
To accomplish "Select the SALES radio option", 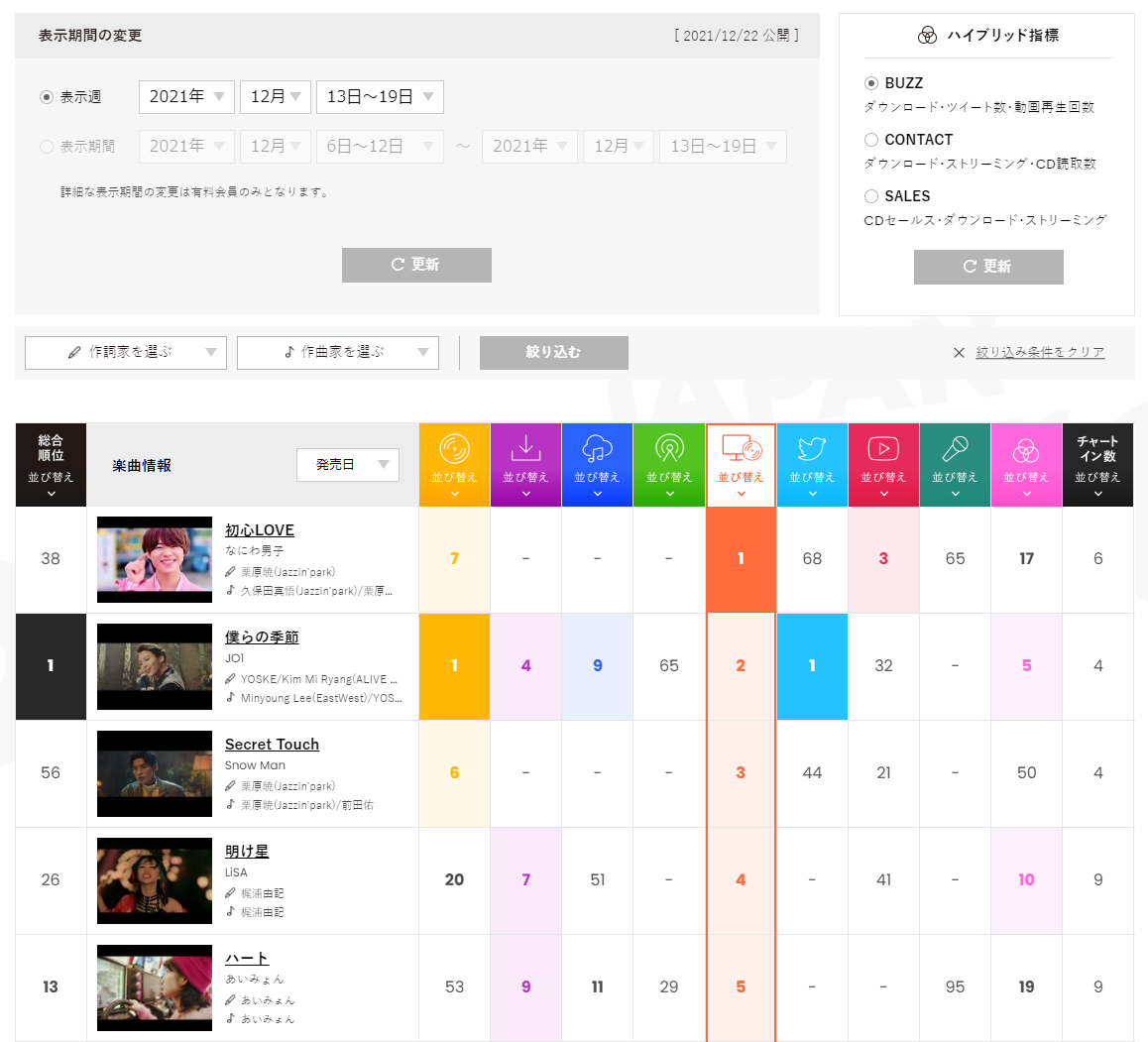I will click(871, 196).
